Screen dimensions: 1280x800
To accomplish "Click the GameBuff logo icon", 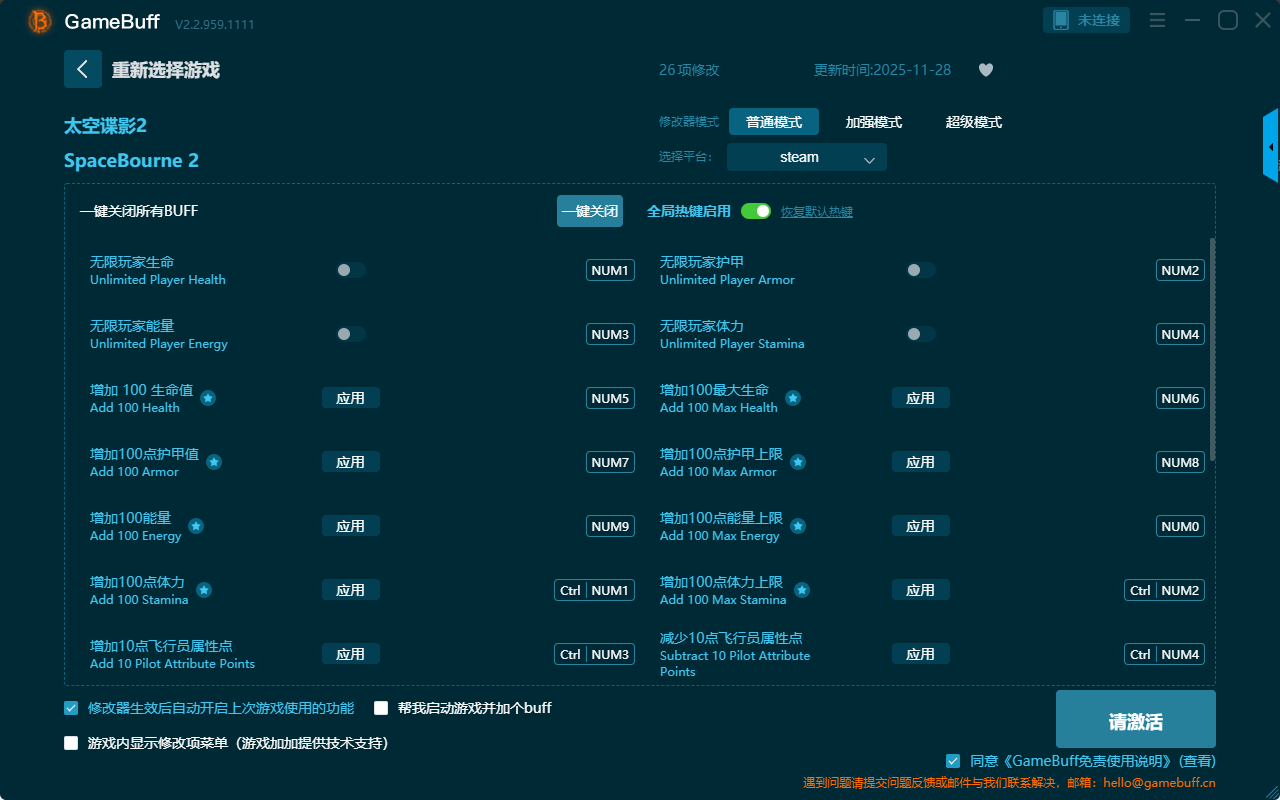I will click(40, 21).
